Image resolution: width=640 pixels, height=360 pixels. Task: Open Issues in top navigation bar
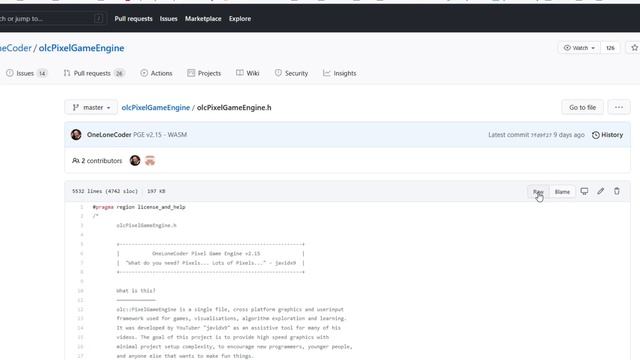(x=168, y=19)
